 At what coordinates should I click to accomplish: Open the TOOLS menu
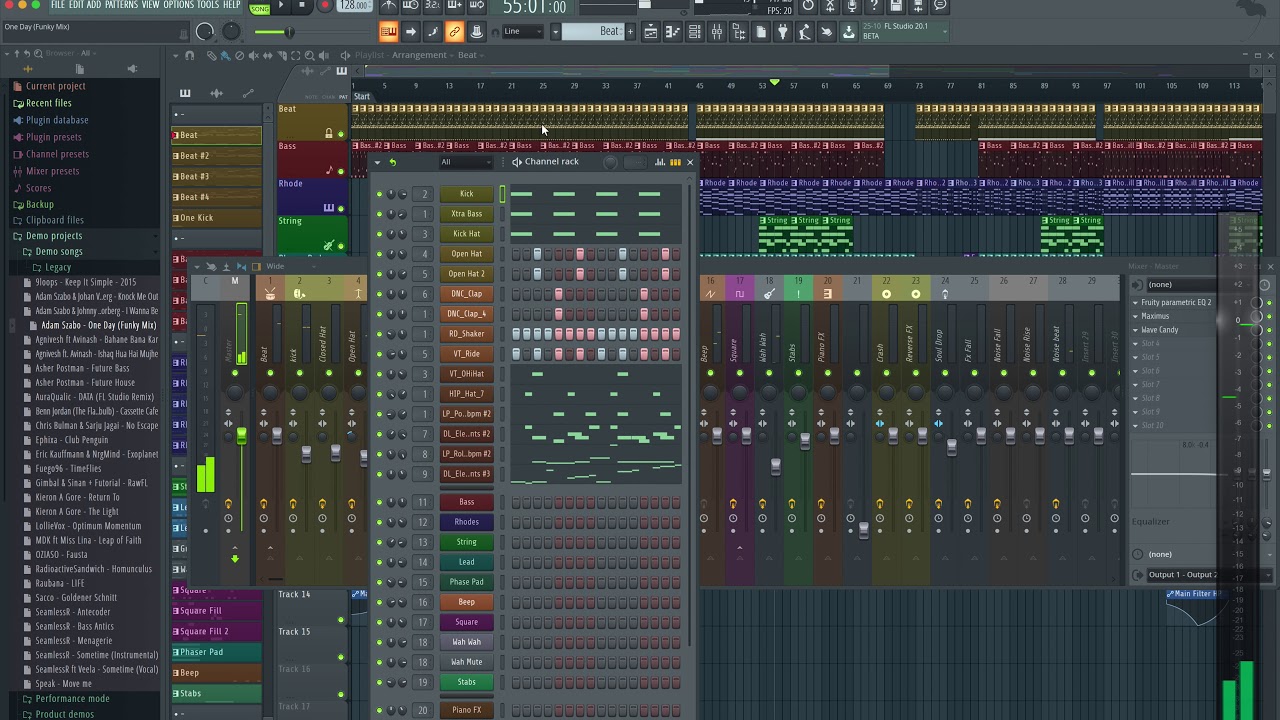(207, 5)
